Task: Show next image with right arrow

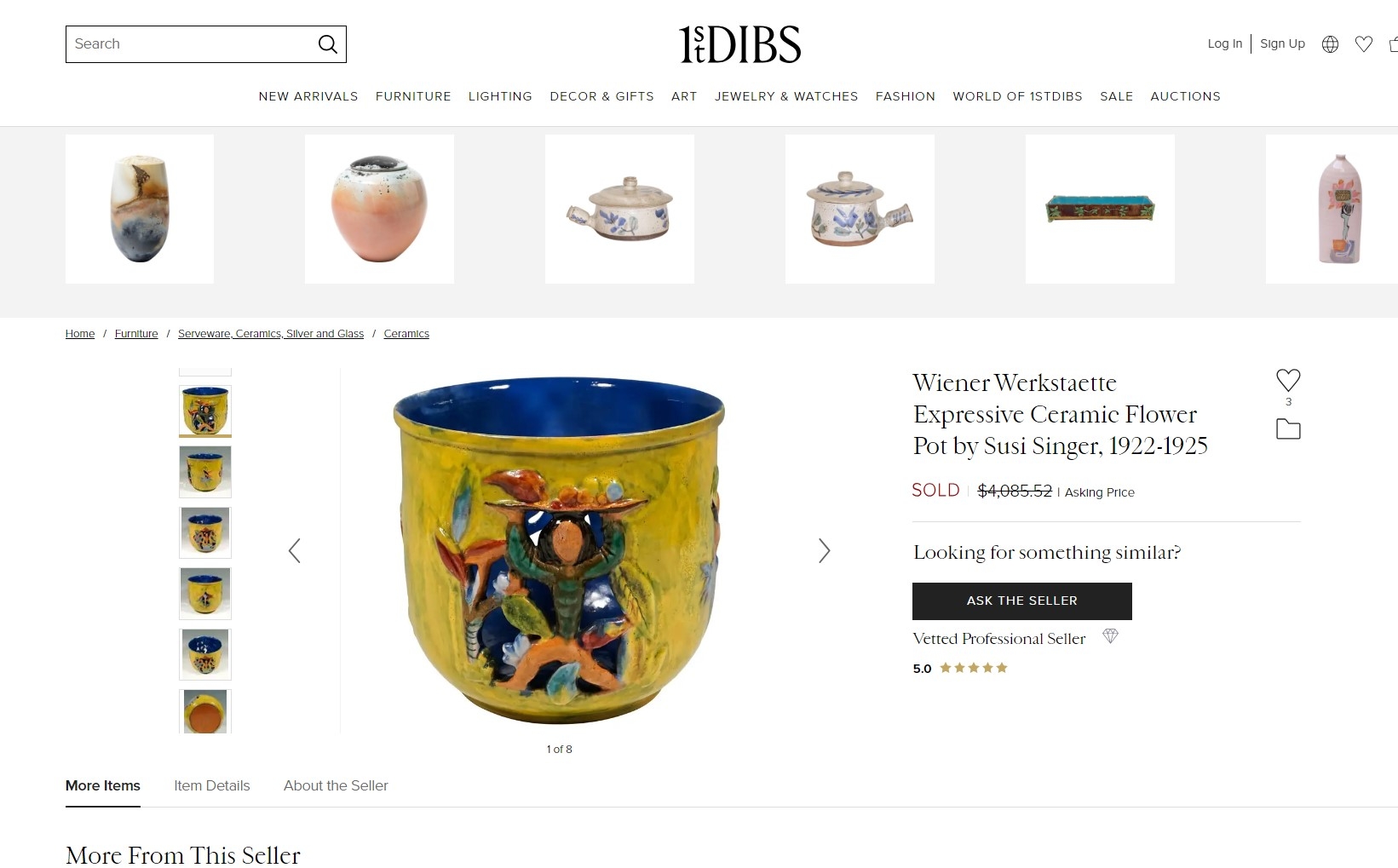Action: point(824,551)
